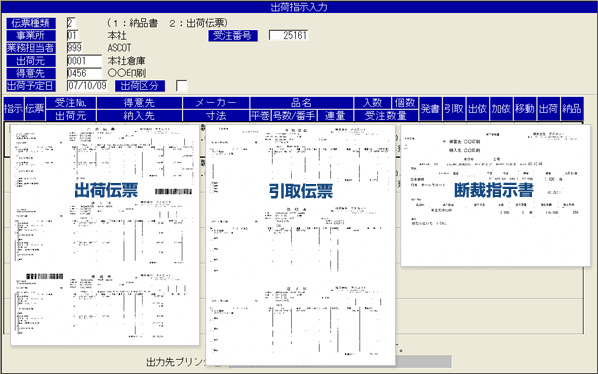
Task: Click the 納品 column header
Action: point(572,109)
